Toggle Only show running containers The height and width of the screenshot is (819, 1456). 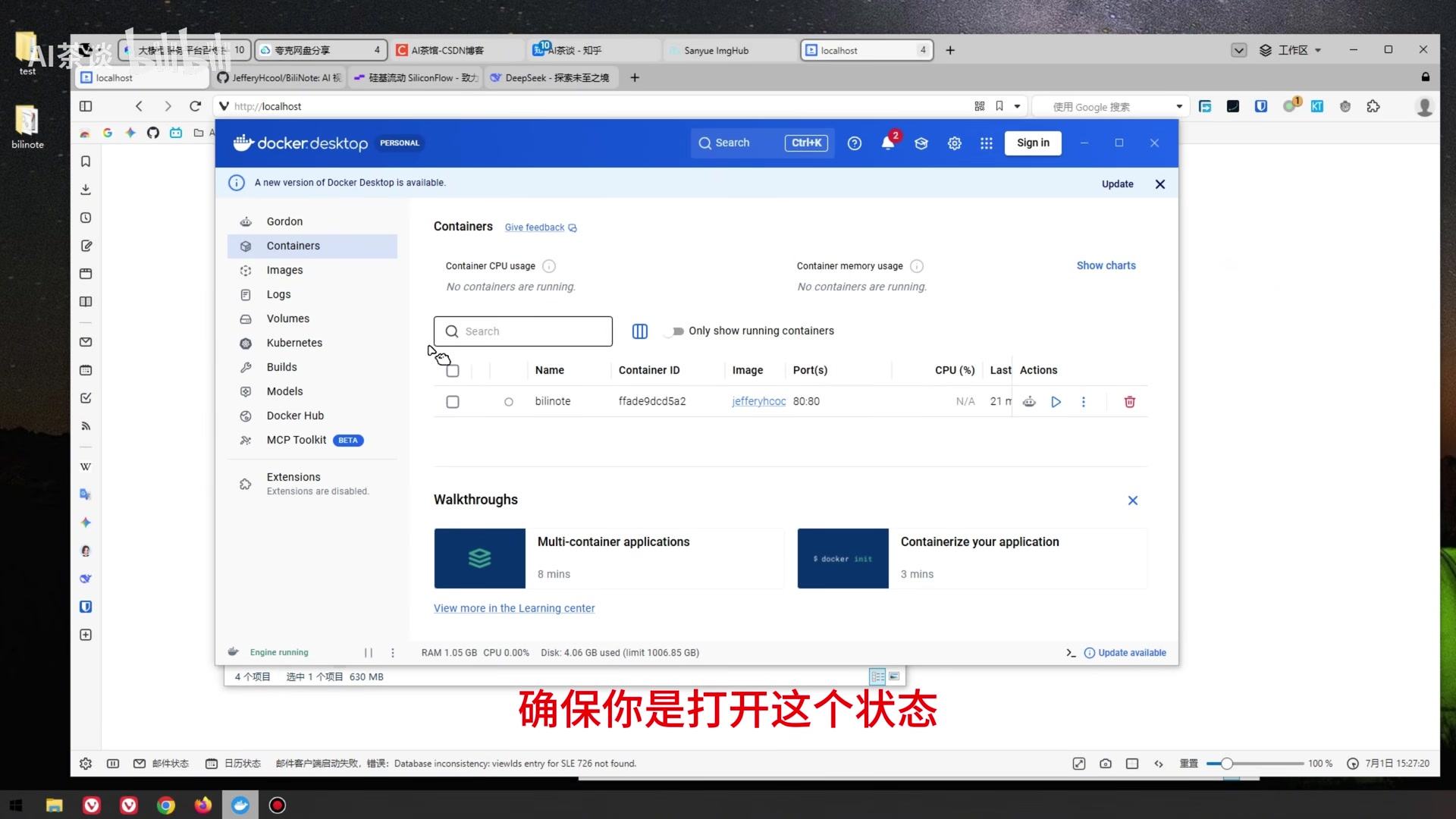point(675,331)
